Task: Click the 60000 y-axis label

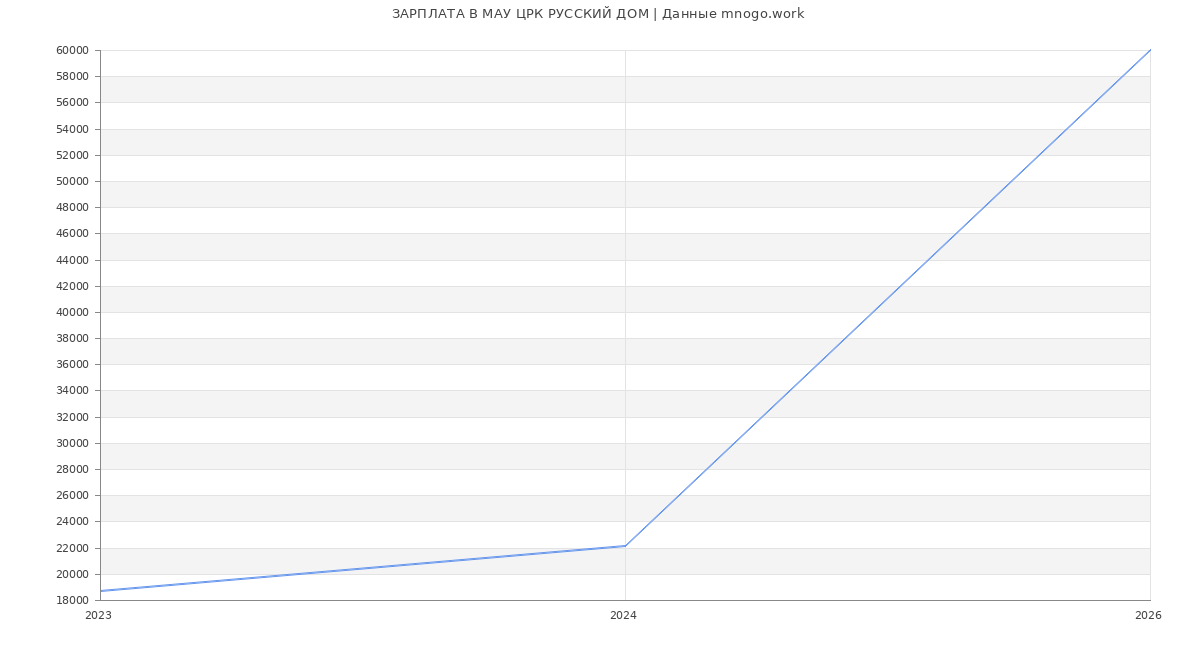Action: pyautogui.click(x=72, y=51)
